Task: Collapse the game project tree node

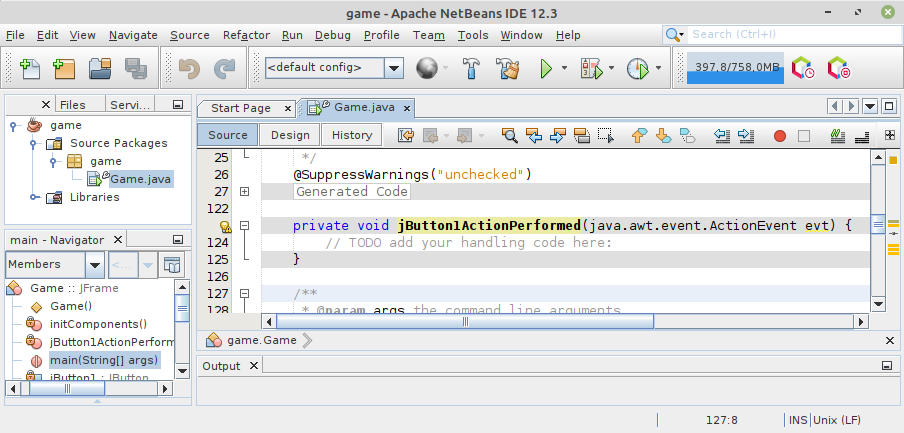Action: click(13, 125)
